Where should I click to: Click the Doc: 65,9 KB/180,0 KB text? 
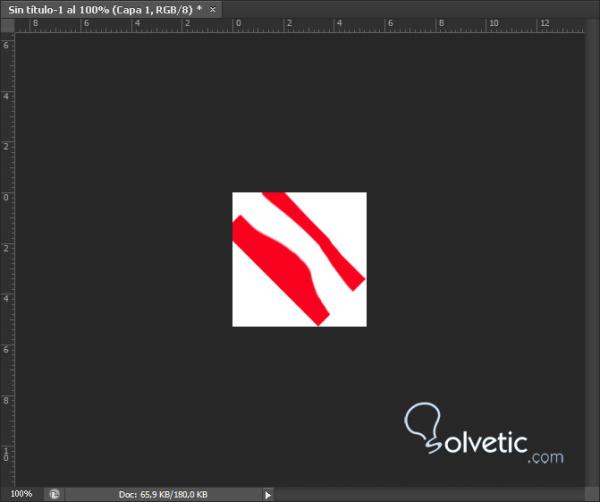163,494
